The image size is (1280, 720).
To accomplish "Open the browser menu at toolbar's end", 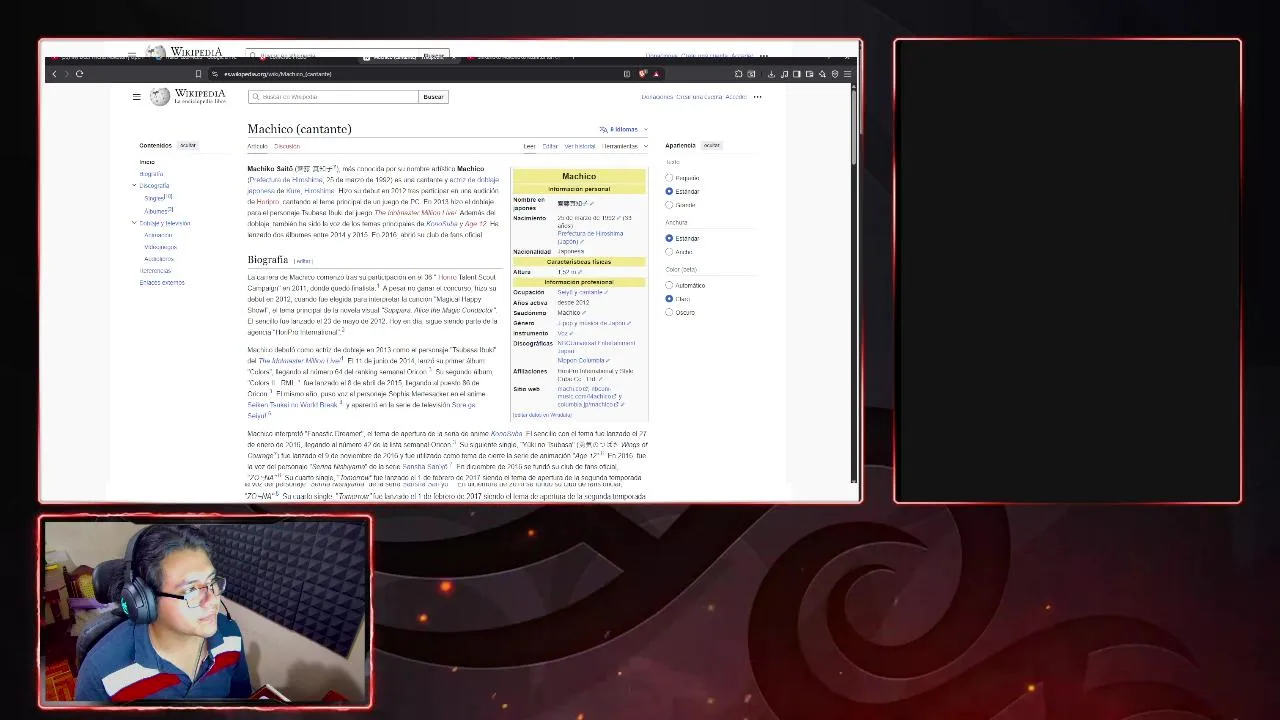I will (847, 74).
